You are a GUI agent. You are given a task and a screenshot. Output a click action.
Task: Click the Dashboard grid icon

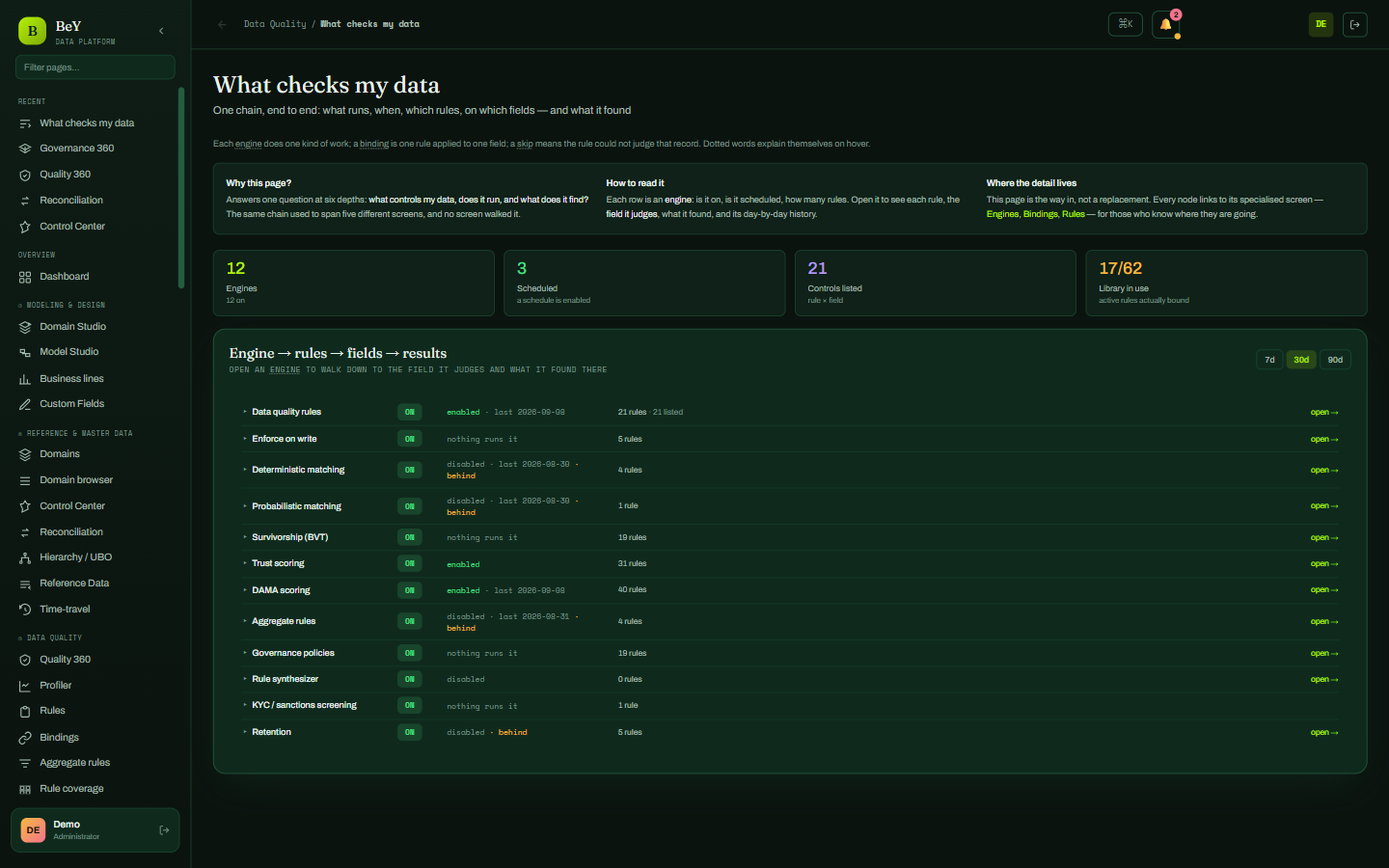point(25,277)
